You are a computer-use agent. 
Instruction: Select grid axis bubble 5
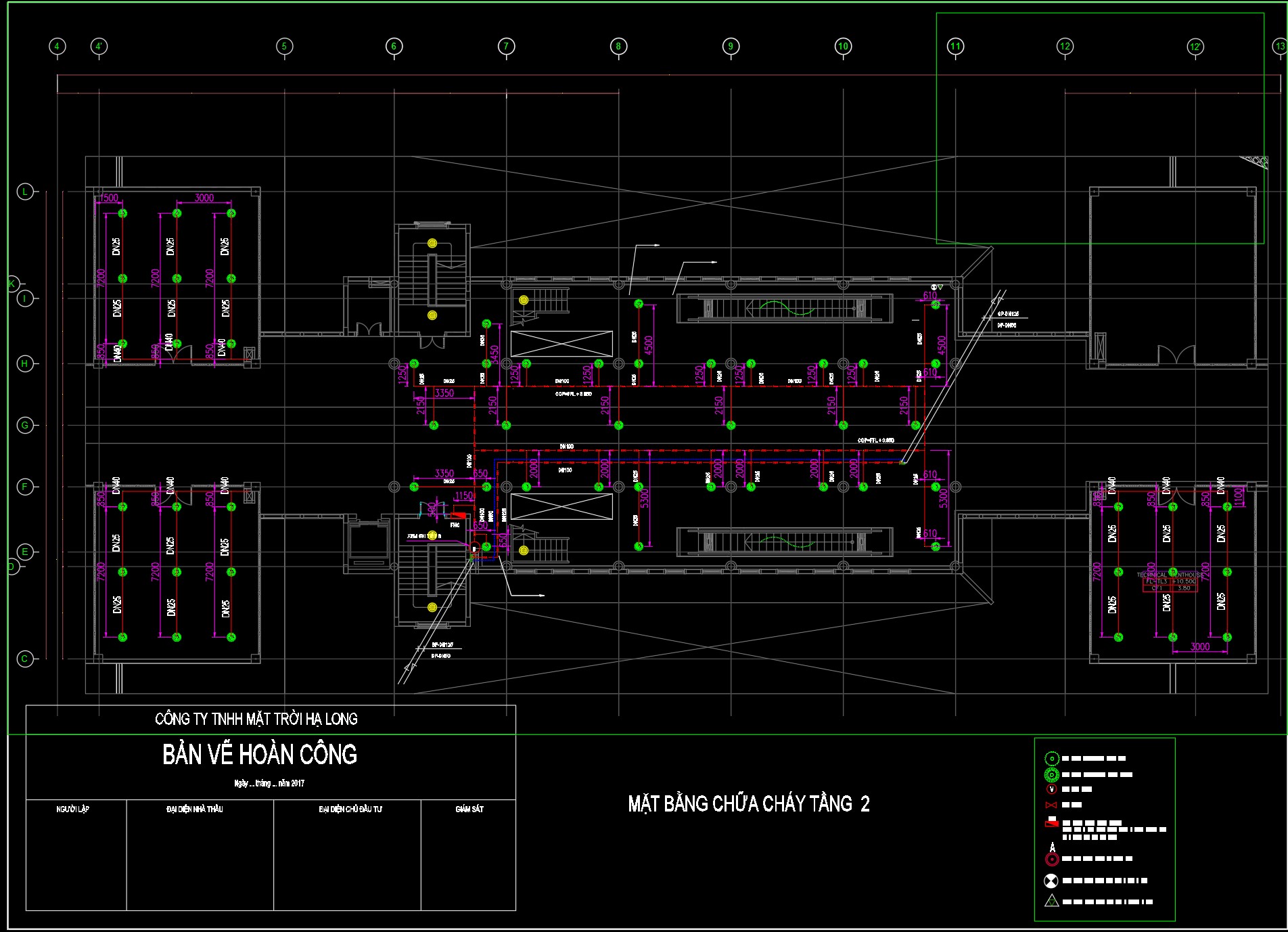284,47
